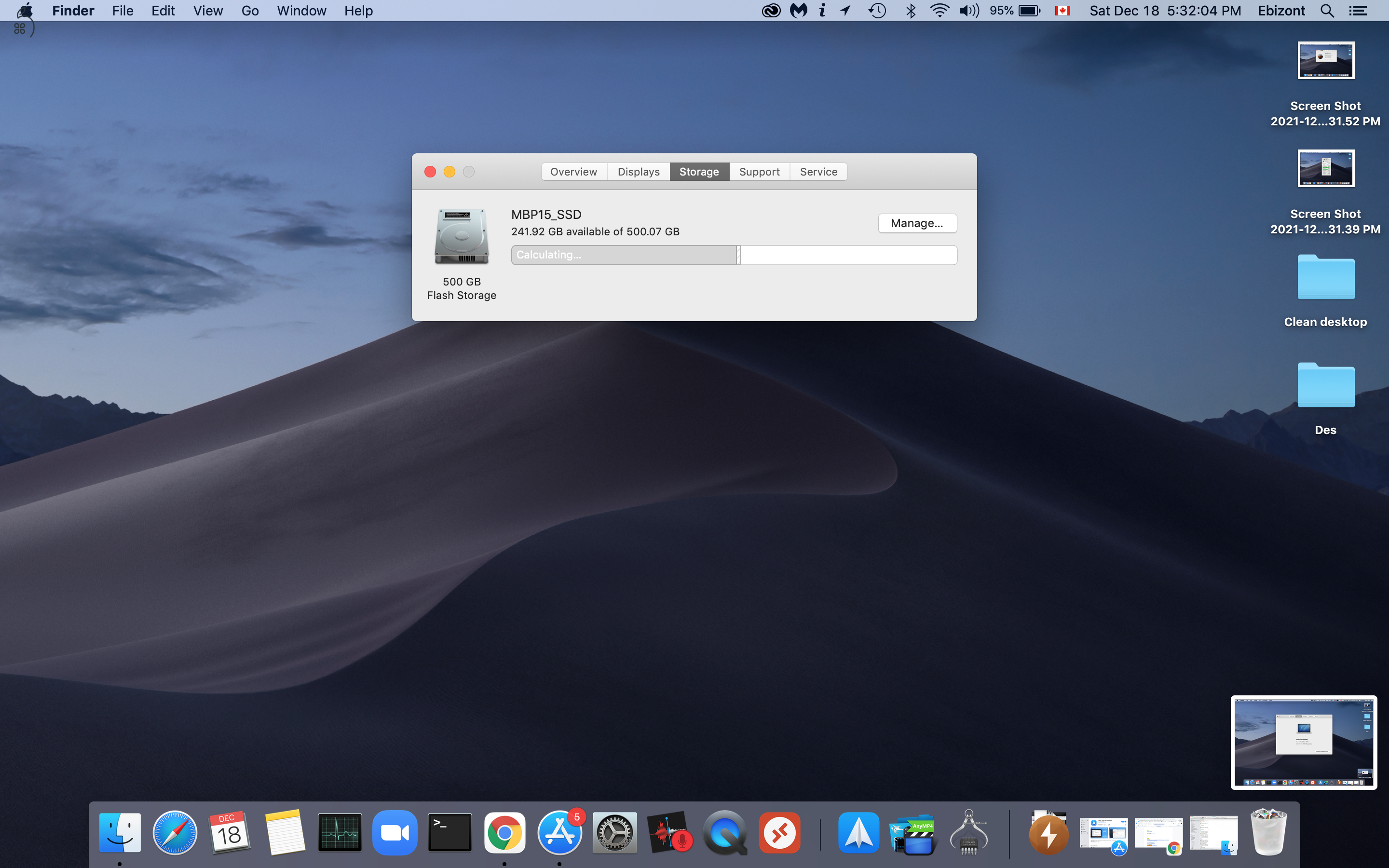The width and height of the screenshot is (1389, 868).
Task: Open the Finder menu
Action: [73, 10]
